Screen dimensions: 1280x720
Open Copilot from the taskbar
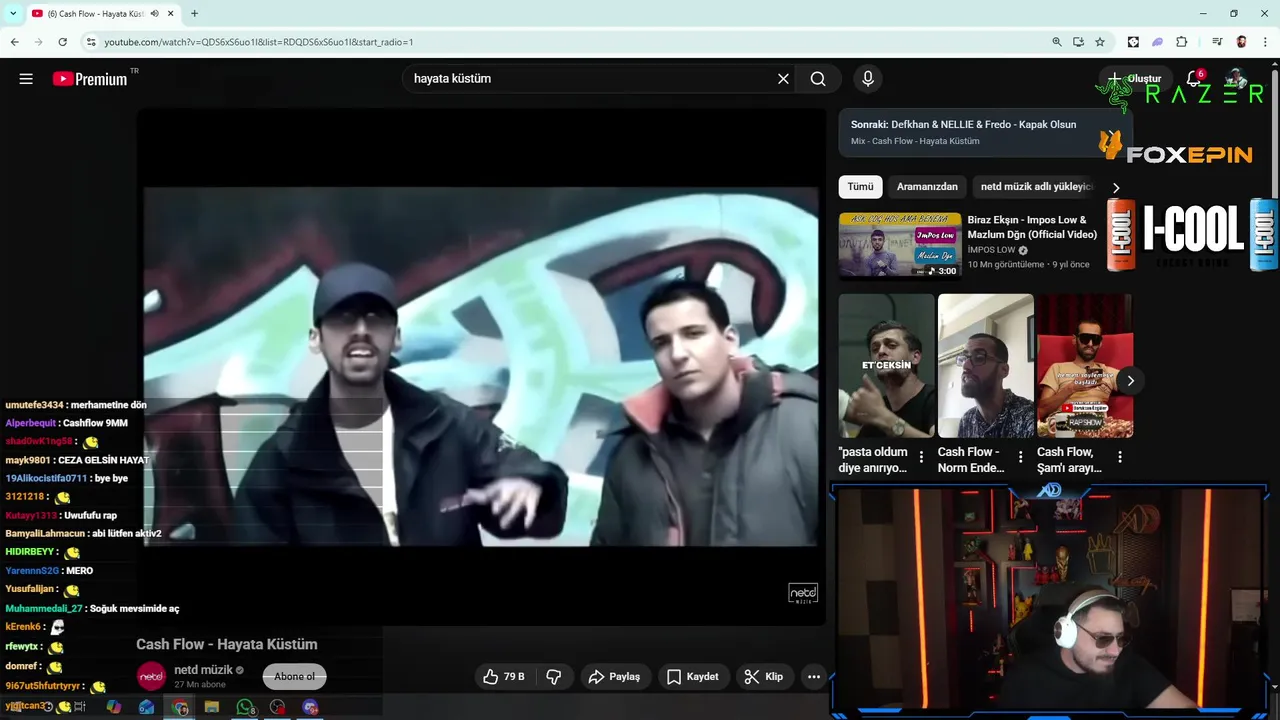click(114, 707)
